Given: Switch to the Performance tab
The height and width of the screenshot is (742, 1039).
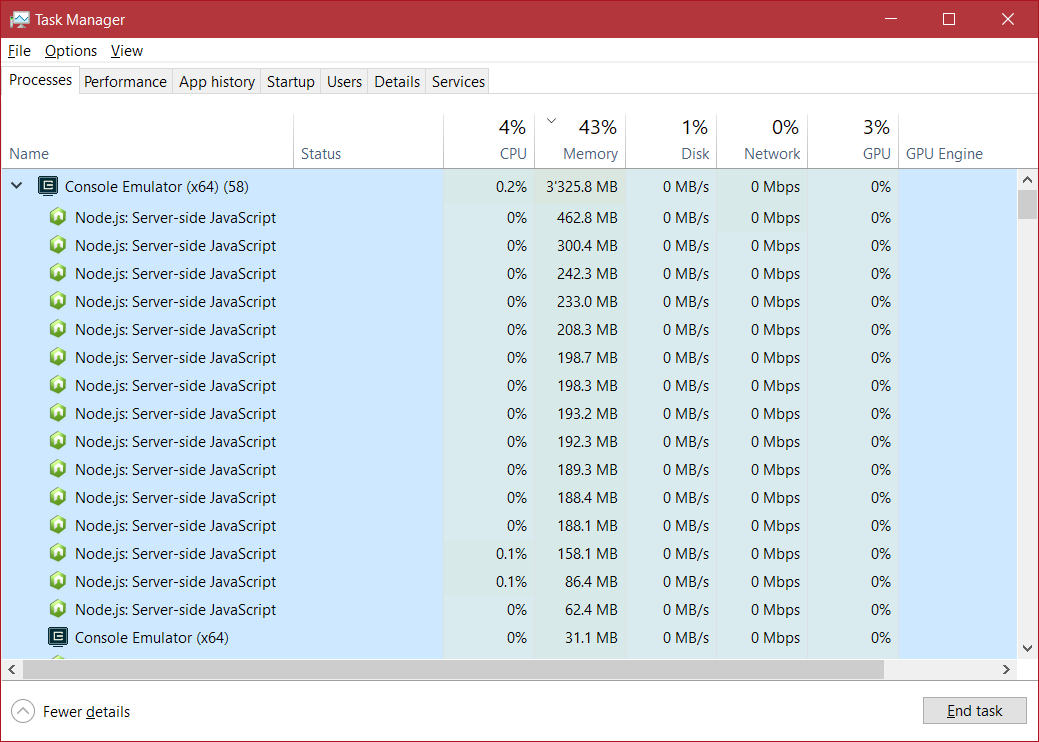Looking at the screenshot, I should click(x=125, y=82).
